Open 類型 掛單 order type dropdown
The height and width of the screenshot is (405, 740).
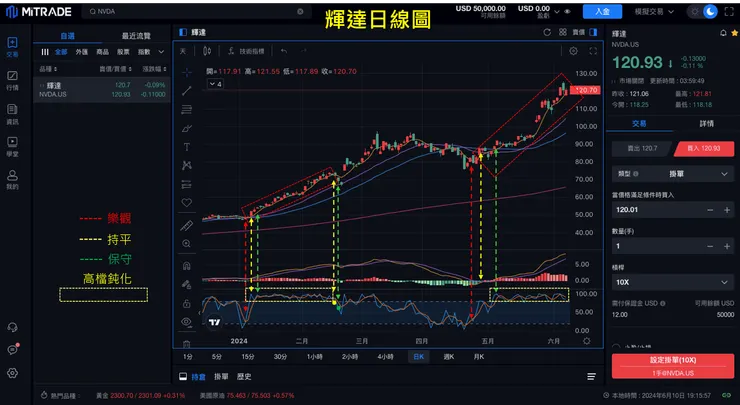tap(673, 174)
